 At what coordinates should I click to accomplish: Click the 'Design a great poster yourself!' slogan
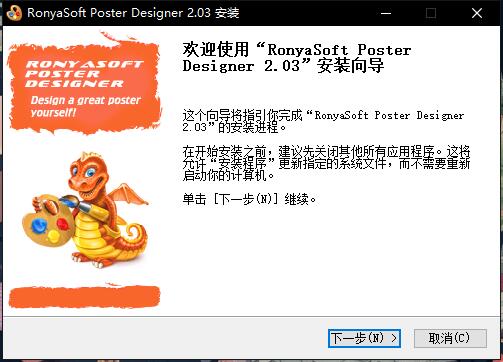pyautogui.click(x=85, y=106)
